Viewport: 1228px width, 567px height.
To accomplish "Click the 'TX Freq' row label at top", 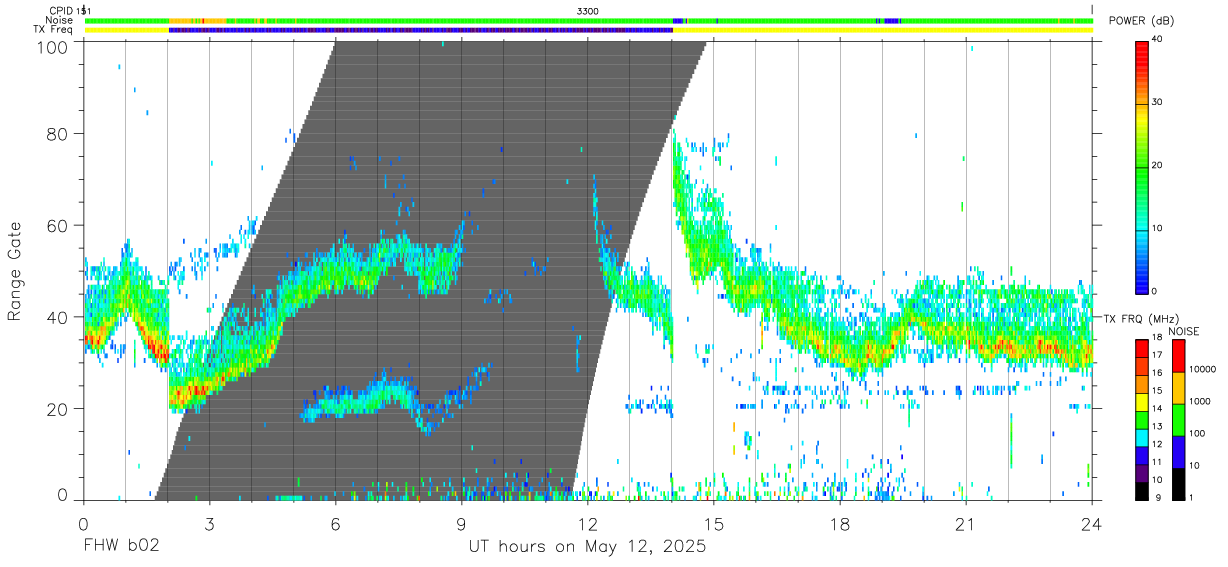I will [53, 30].
